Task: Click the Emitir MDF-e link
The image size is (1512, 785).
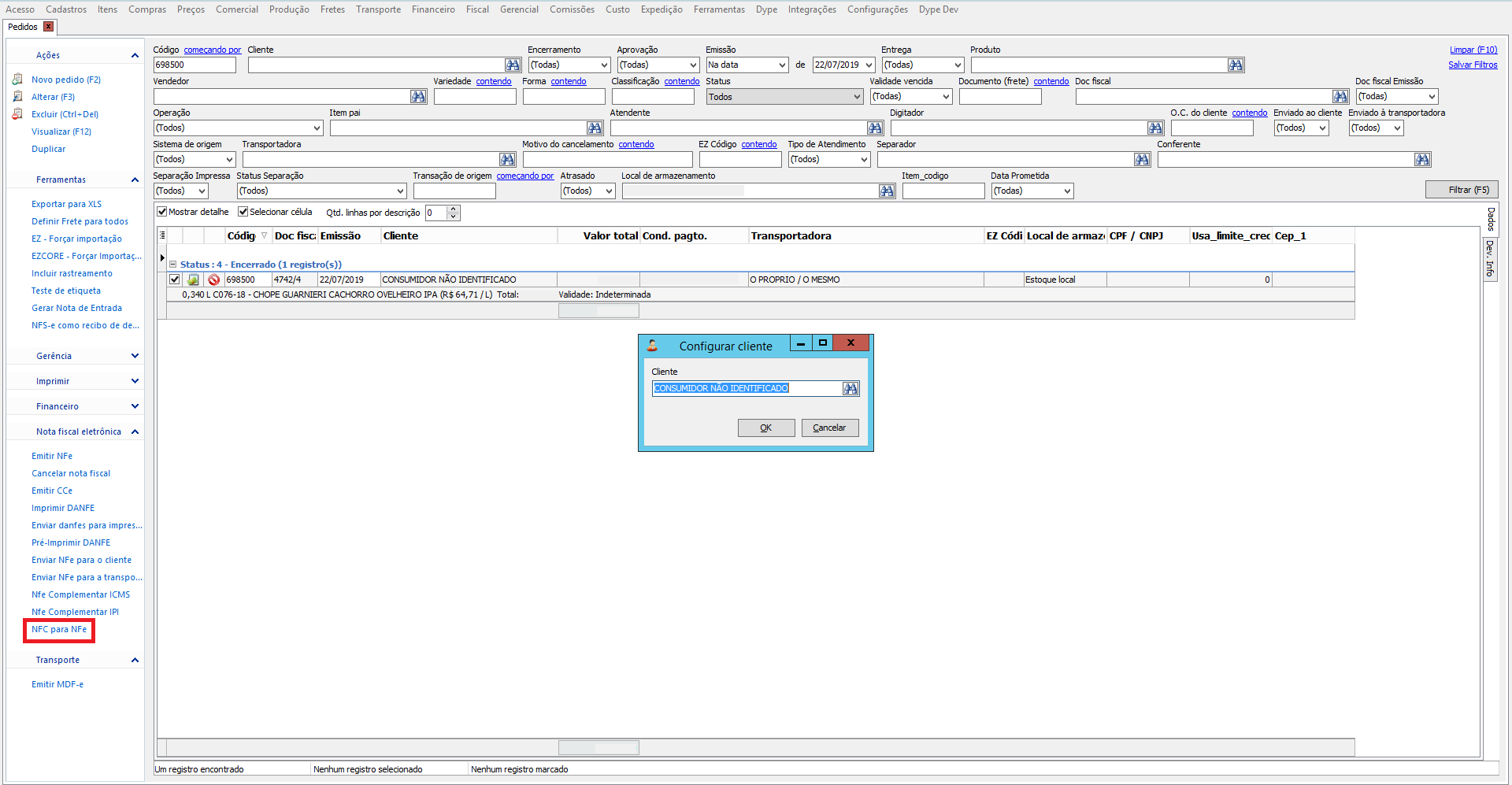Action: tap(57, 684)
